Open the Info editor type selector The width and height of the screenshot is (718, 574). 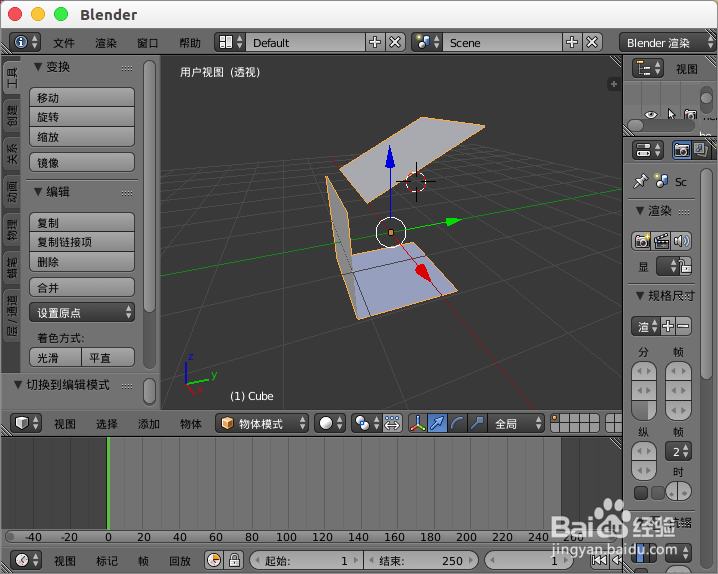tap(25, 43)
